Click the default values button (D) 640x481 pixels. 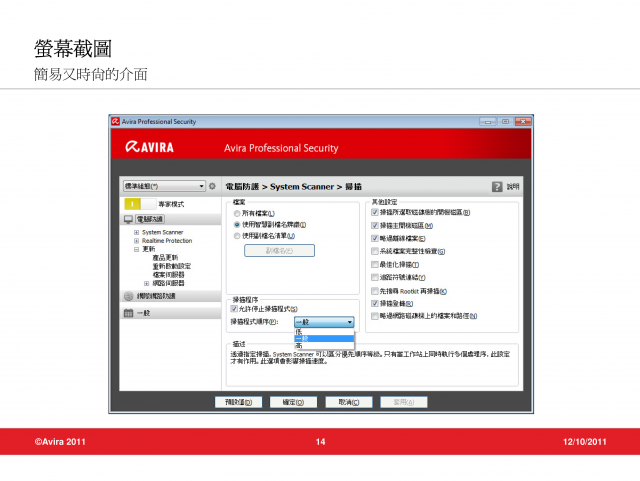pyautogui.click(x=239, y=402)
